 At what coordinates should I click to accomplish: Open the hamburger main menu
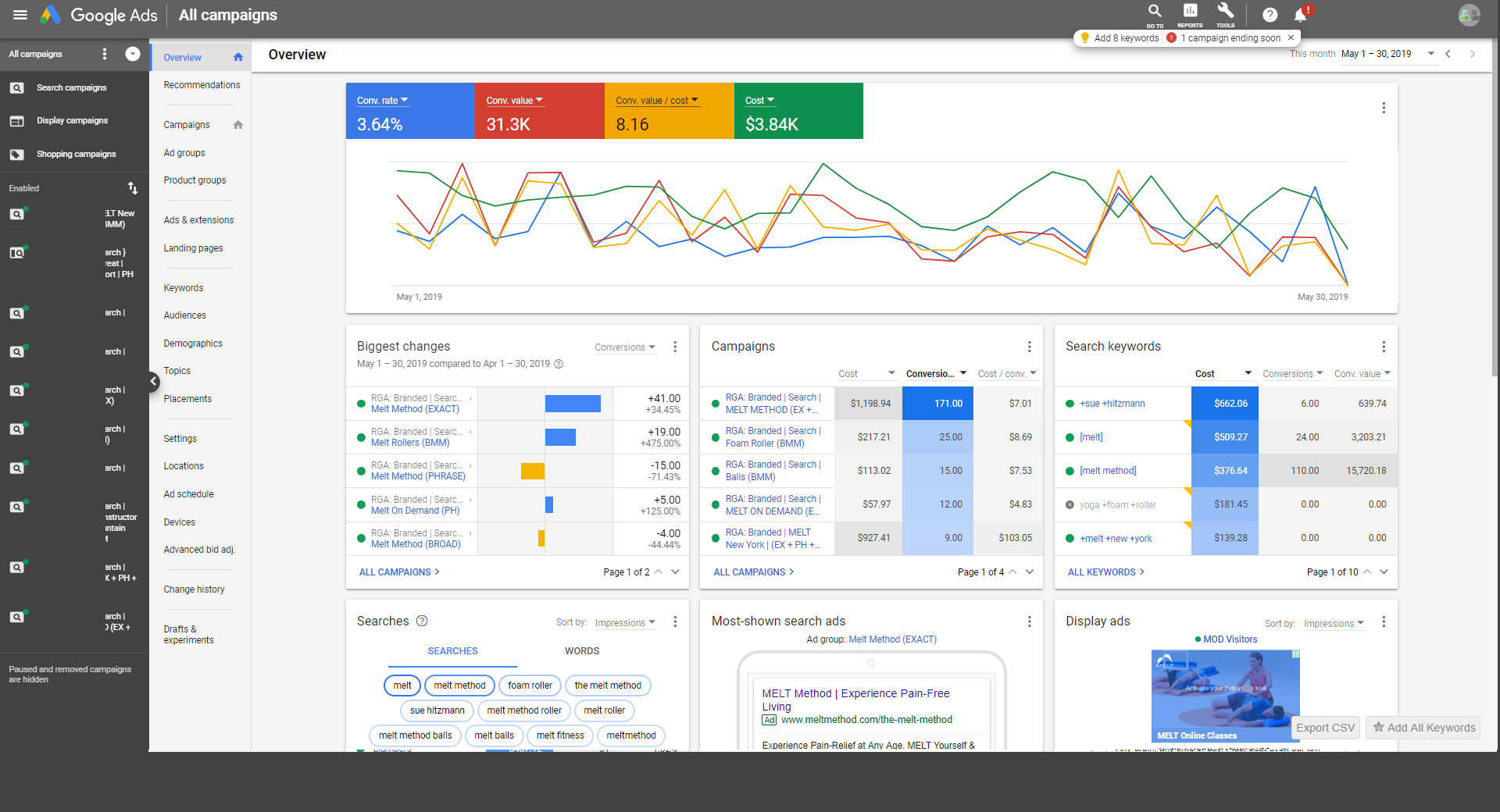20,15
